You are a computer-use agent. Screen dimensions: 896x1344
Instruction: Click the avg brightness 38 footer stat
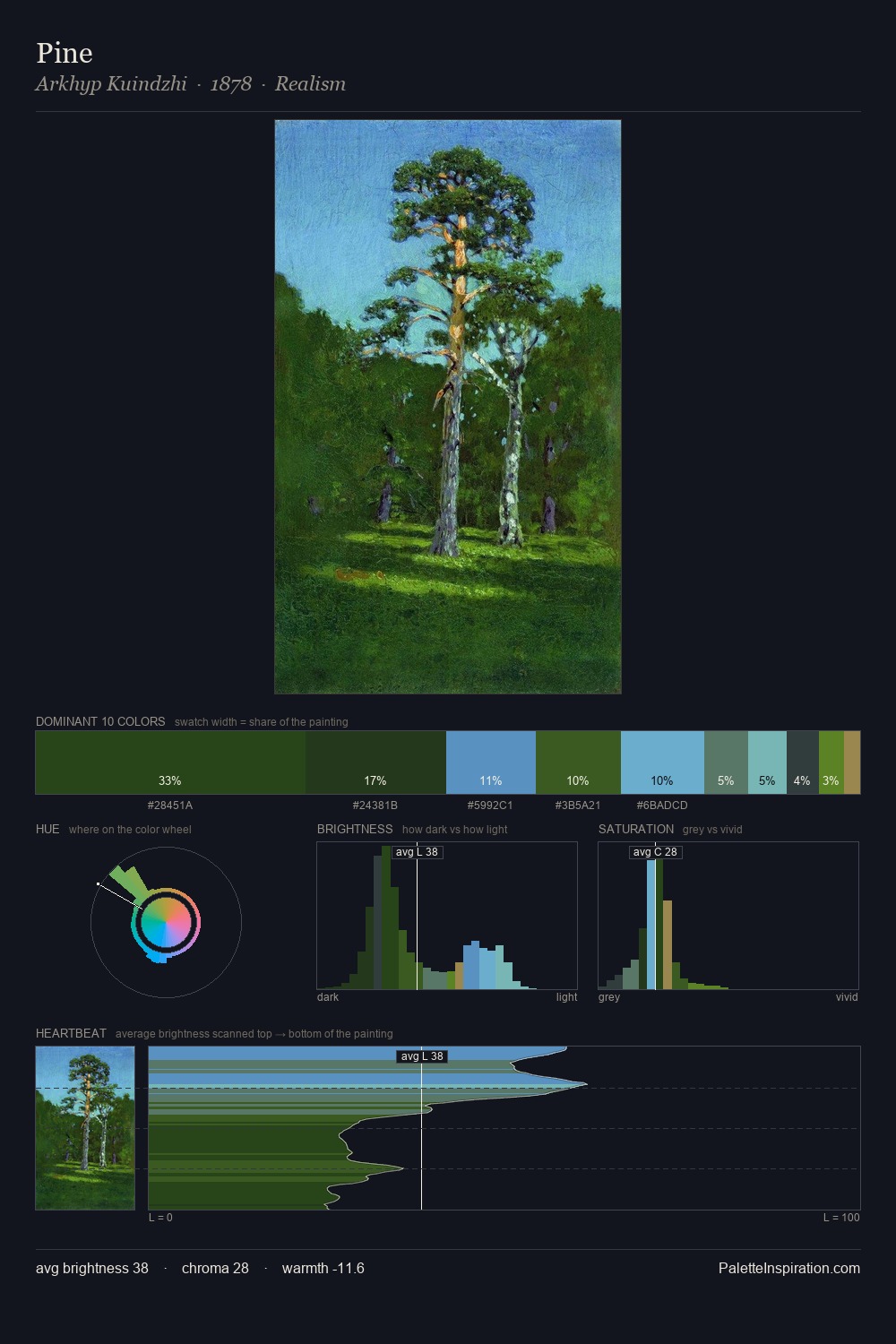tap(92, 1268)
